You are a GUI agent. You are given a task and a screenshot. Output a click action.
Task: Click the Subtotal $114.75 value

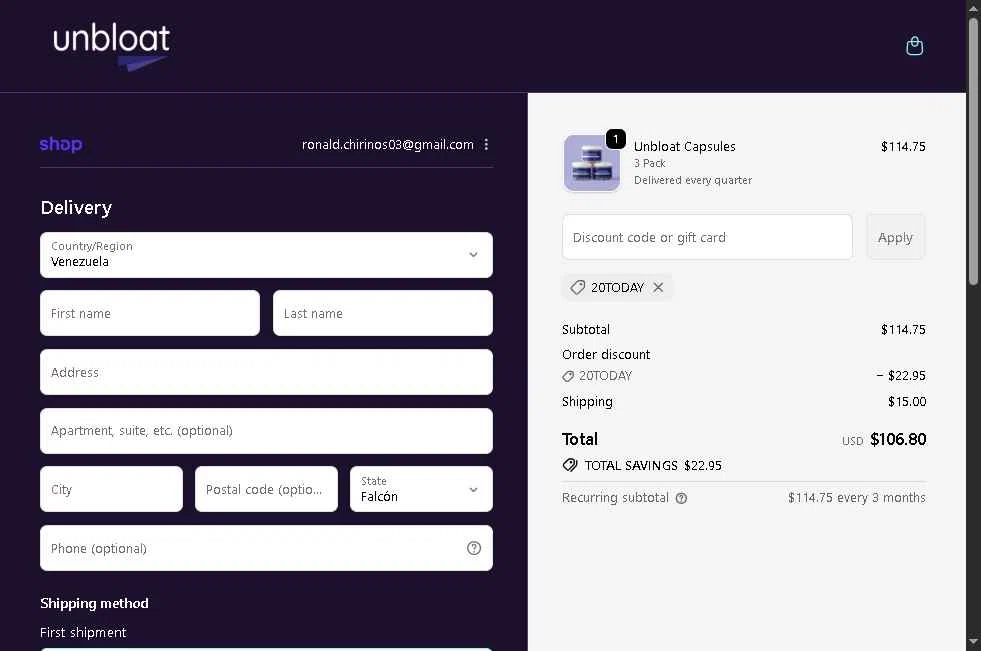(903, 330)
